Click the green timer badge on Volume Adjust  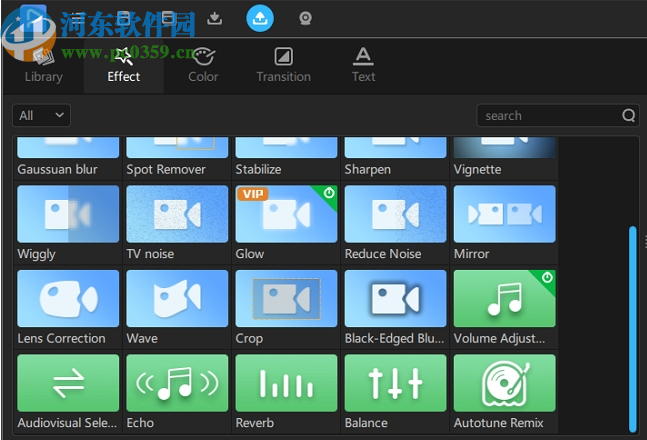click(547, 277)
